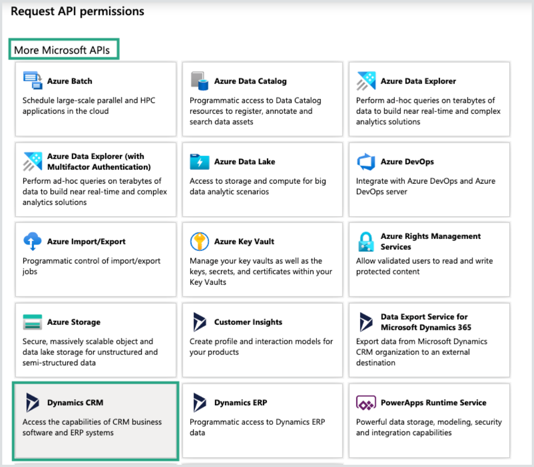This screenshot has width=534, height=467.
Task: Click the Azure Data Explorer icon
Action: pyautogui.click(x=366, y=81)
